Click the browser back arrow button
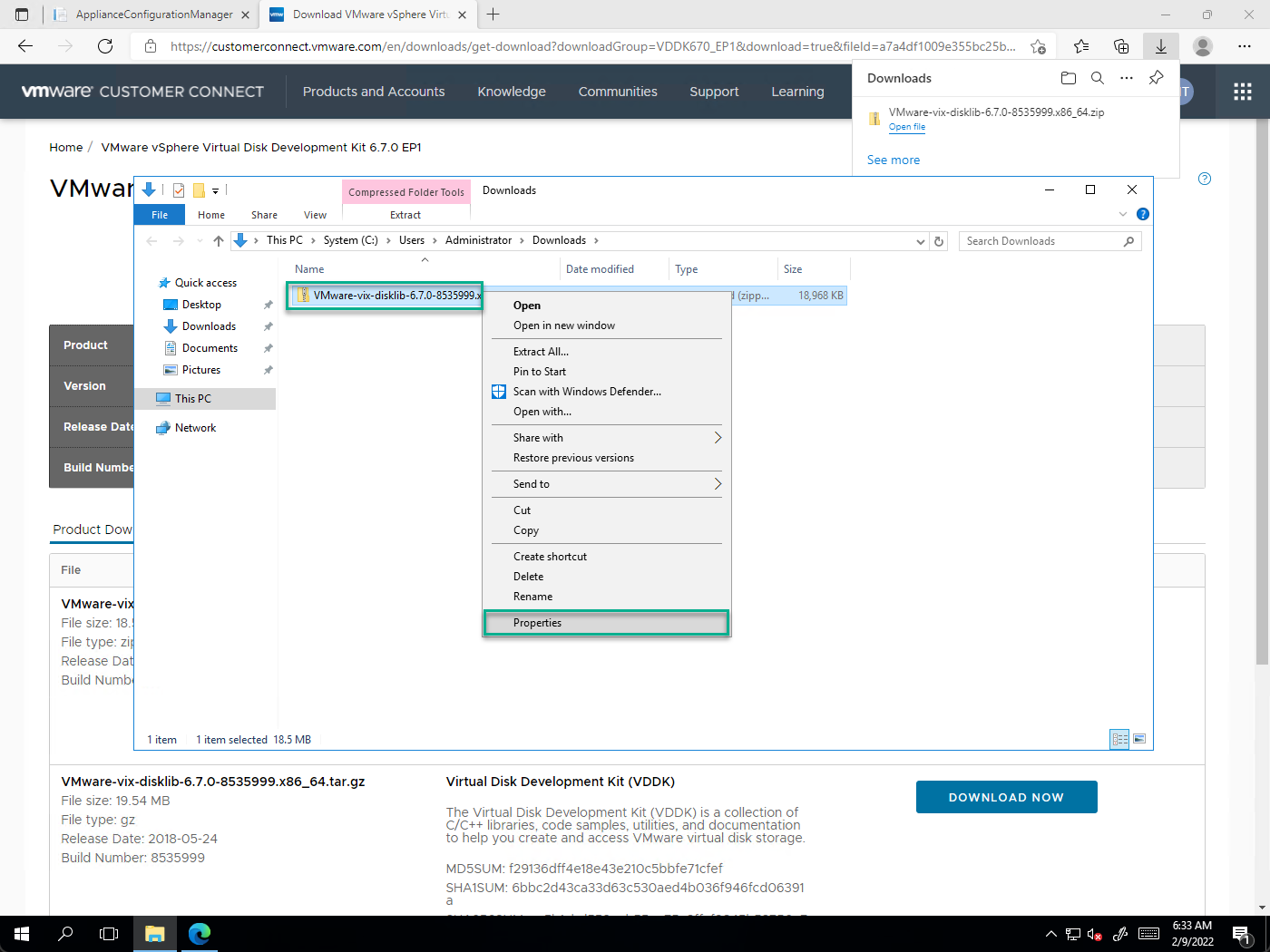The image size is (1270, 952). tap(25, 46)
